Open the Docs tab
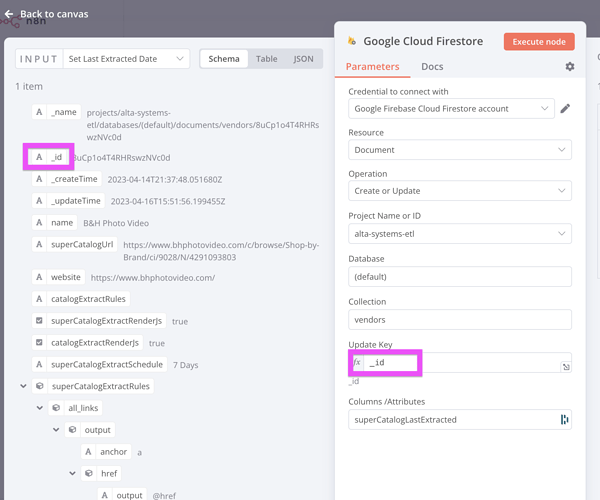The height and width of the screenshot is (500, 600). pyautogui.click(x=432, y=67)
